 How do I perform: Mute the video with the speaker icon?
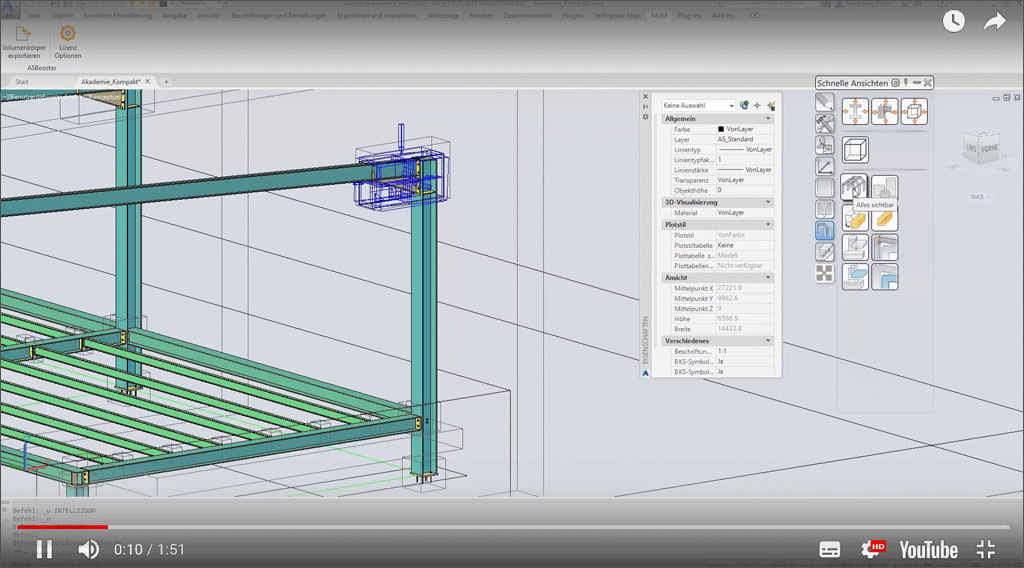(x=89, y=549)
